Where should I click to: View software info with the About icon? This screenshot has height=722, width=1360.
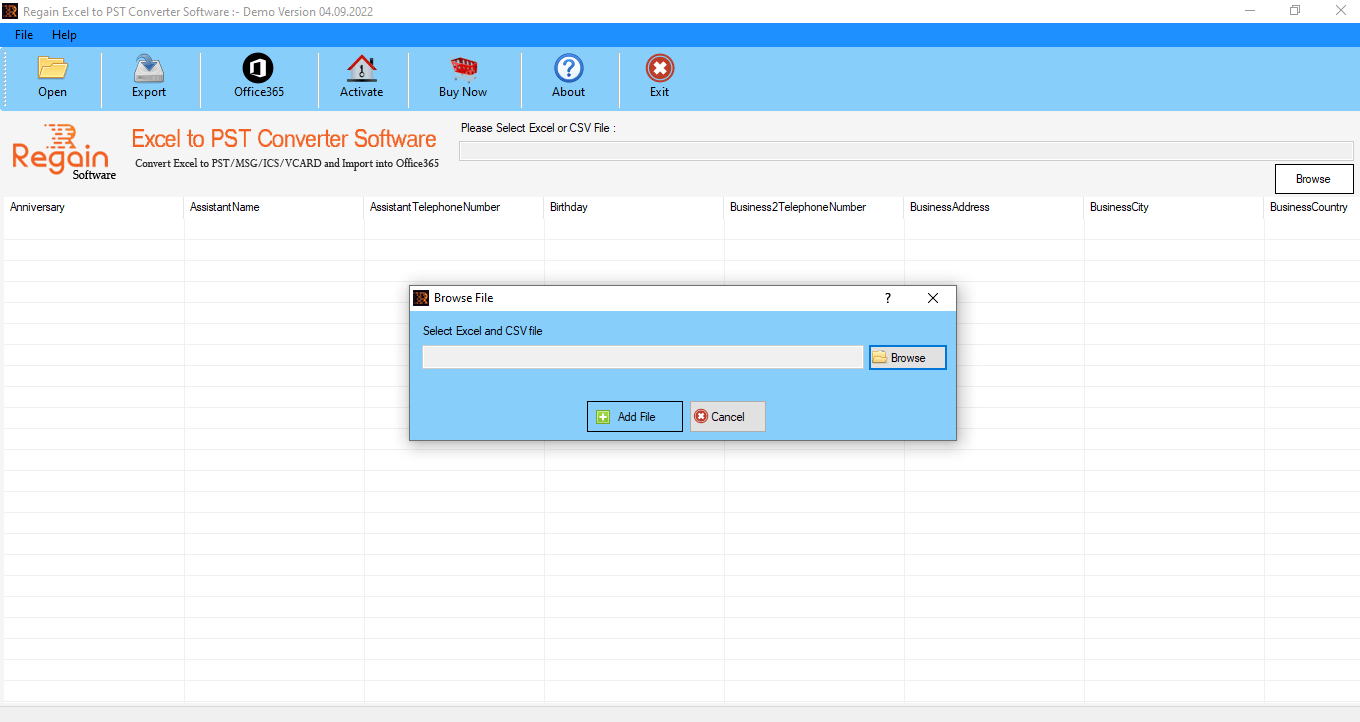[568, 78]
